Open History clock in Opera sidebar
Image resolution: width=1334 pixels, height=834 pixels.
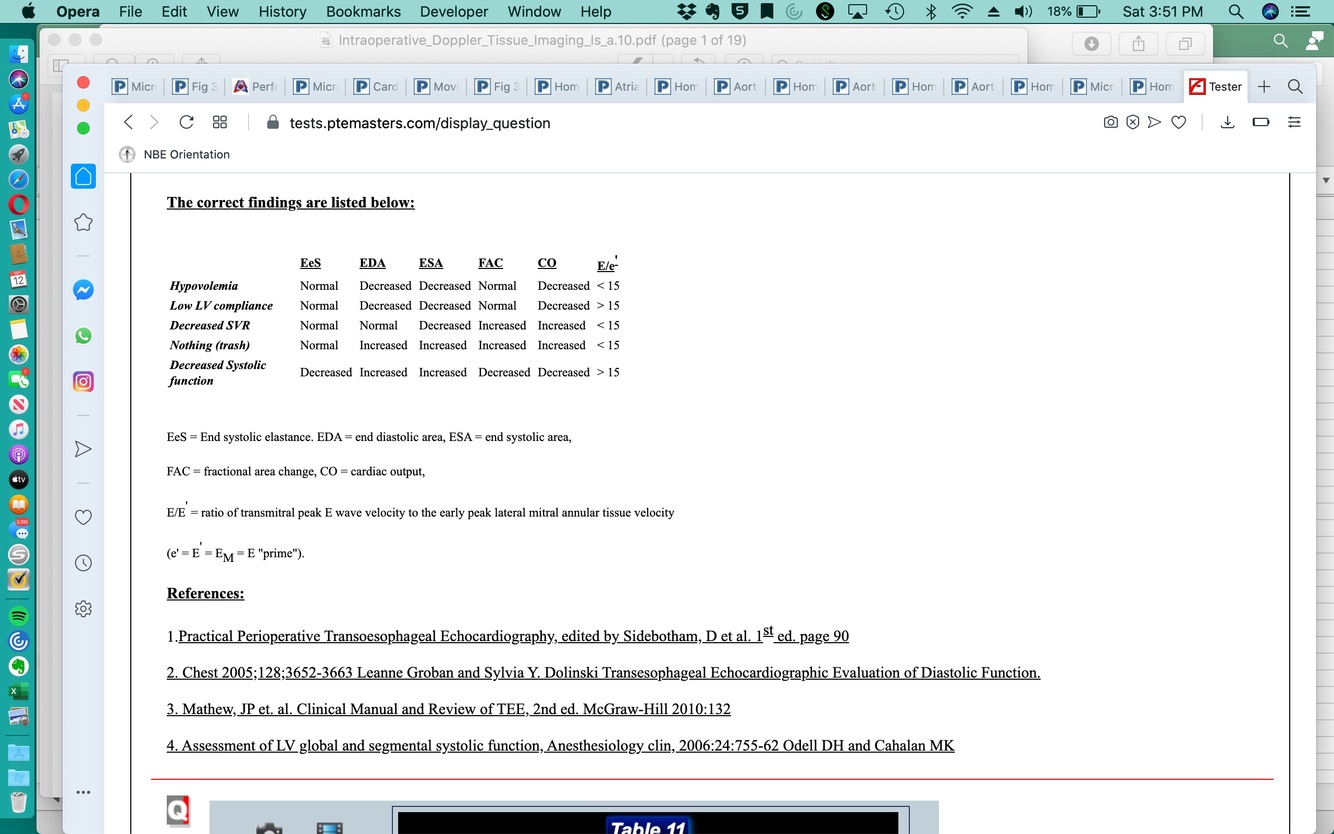(x=84, y=563)
